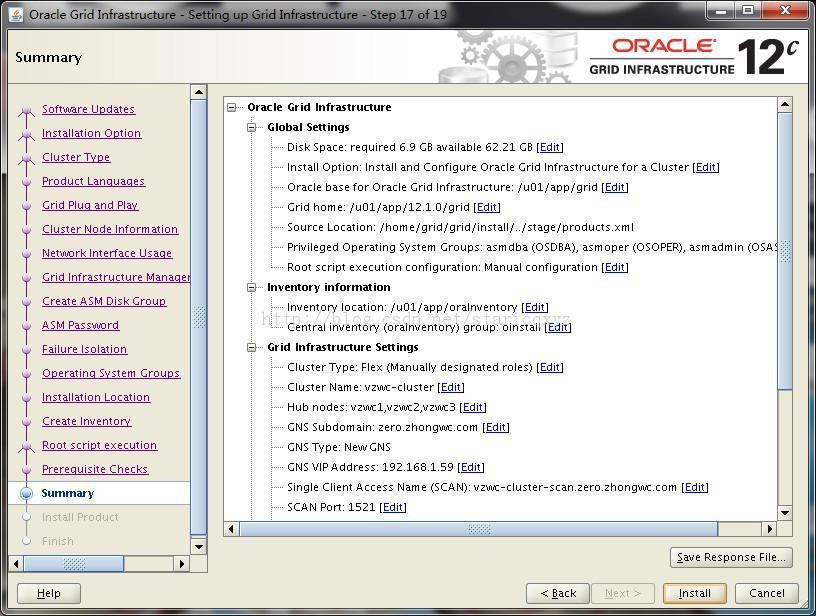Edit the GNS VIP Address value
The width and height of the screenshot is (816, 616).
(471, 467)
